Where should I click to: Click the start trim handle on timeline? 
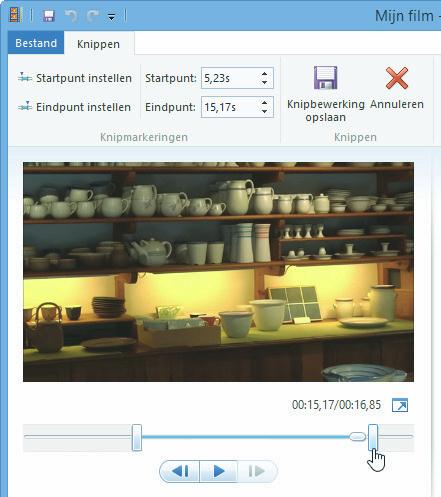137,437
